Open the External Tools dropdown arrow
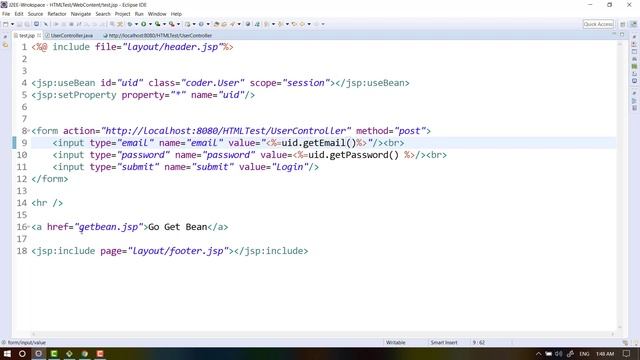This screenshot has width=640, height=360. pos(178,24)
